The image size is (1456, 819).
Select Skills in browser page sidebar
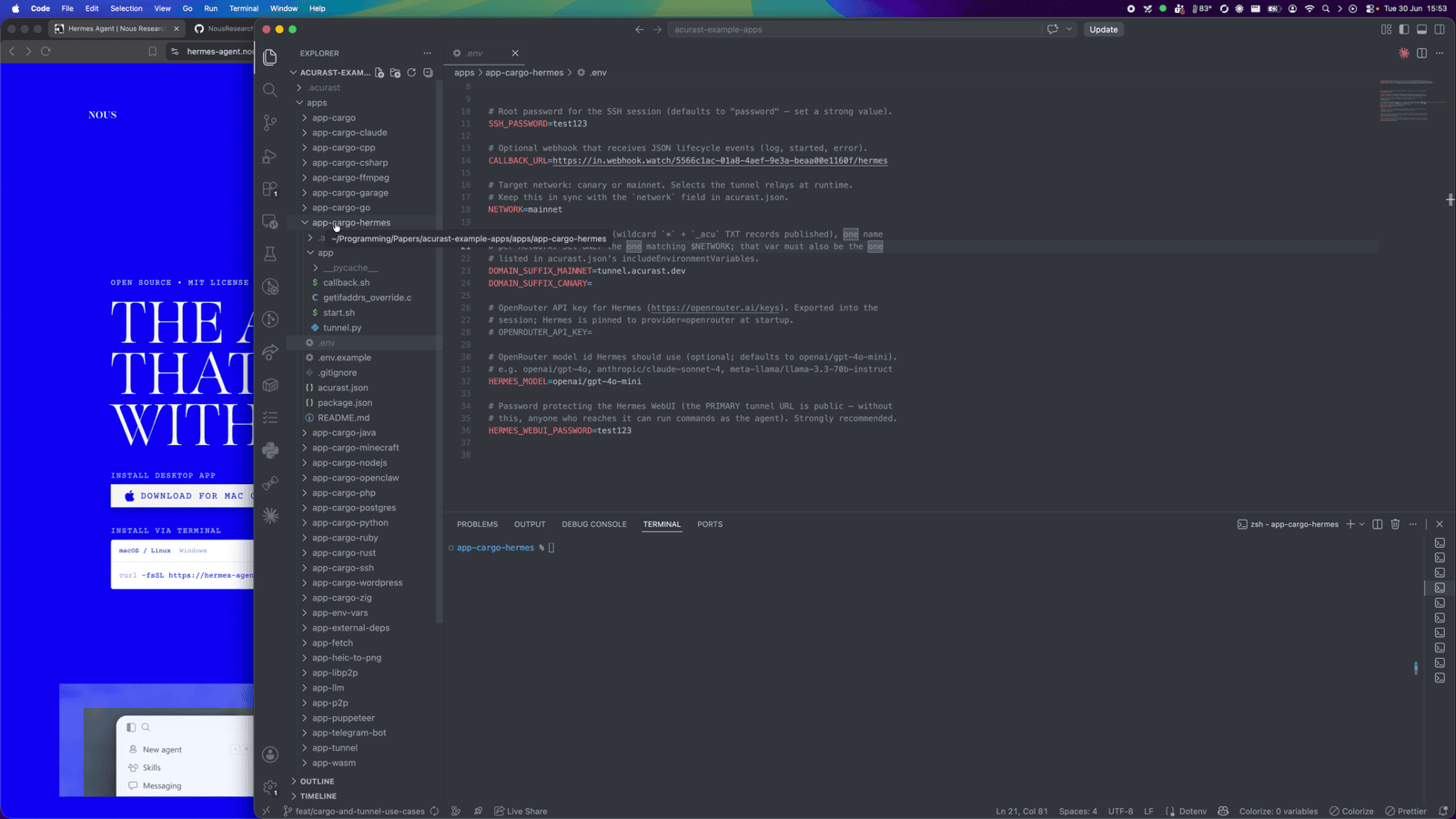coord(152,768)
